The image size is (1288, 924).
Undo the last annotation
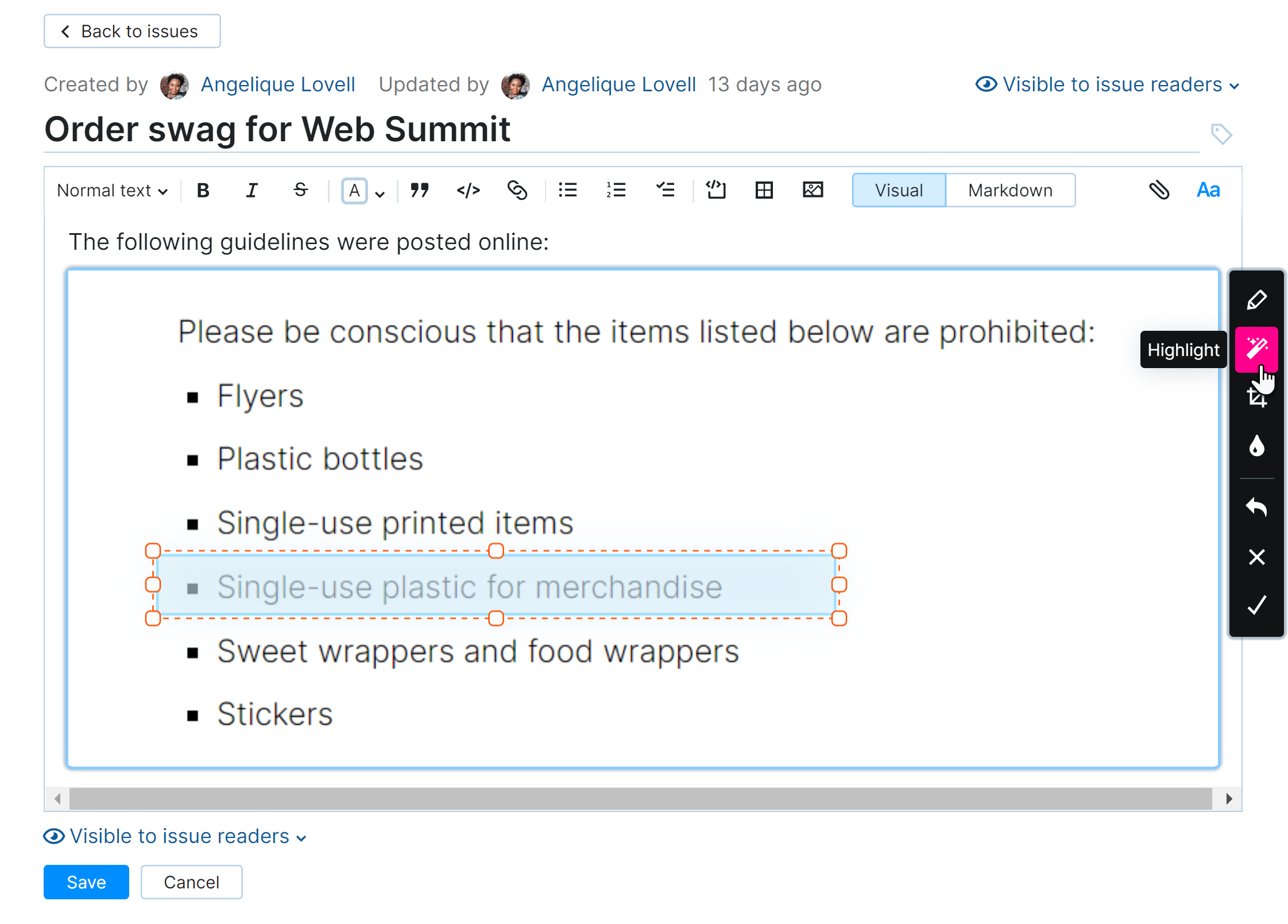click(1257, 507)
